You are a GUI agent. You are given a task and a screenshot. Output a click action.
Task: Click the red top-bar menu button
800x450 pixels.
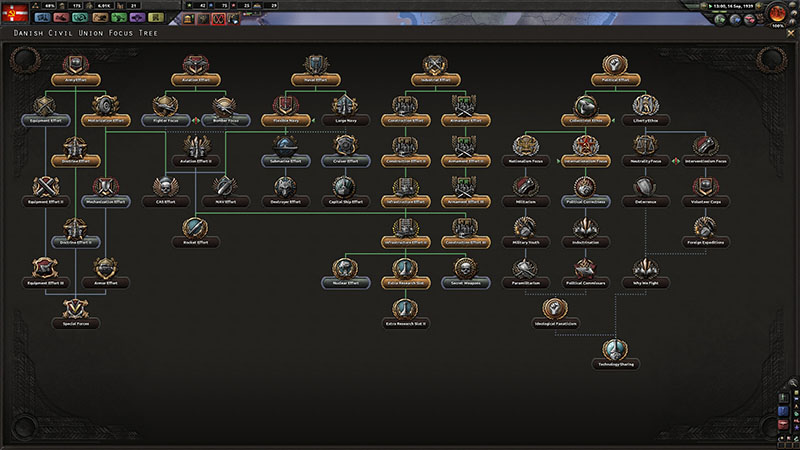[x=61, y=17]
